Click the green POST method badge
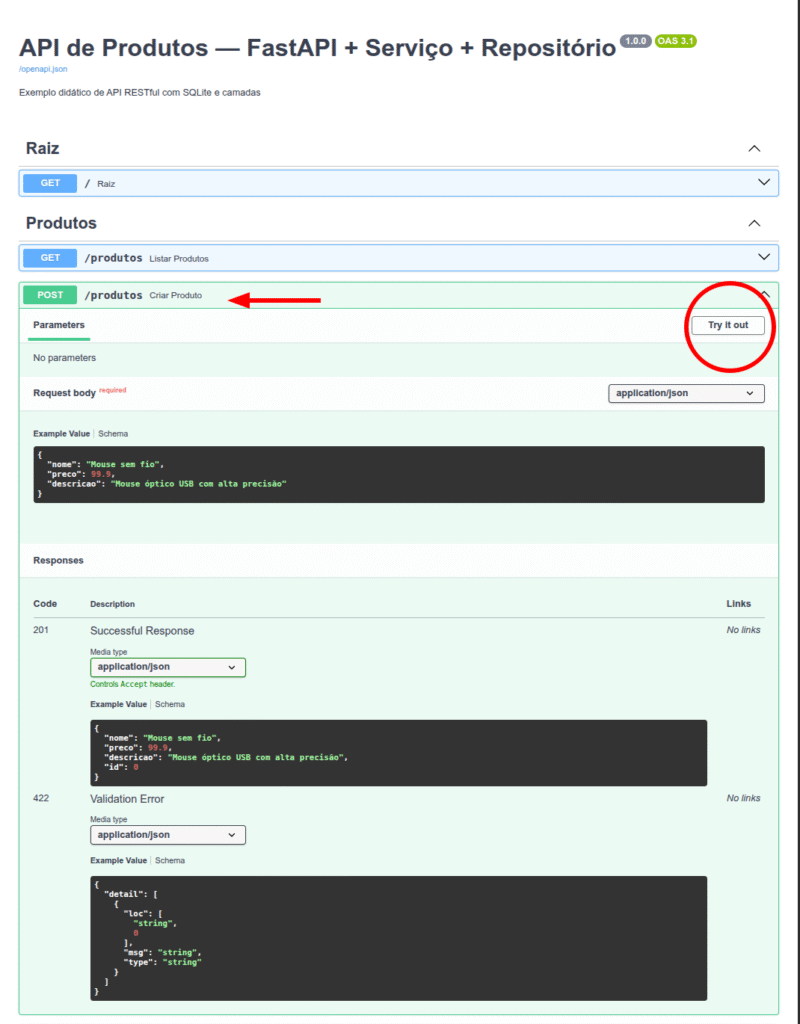This screenshot has height=1024, width=800. point(50,295)
